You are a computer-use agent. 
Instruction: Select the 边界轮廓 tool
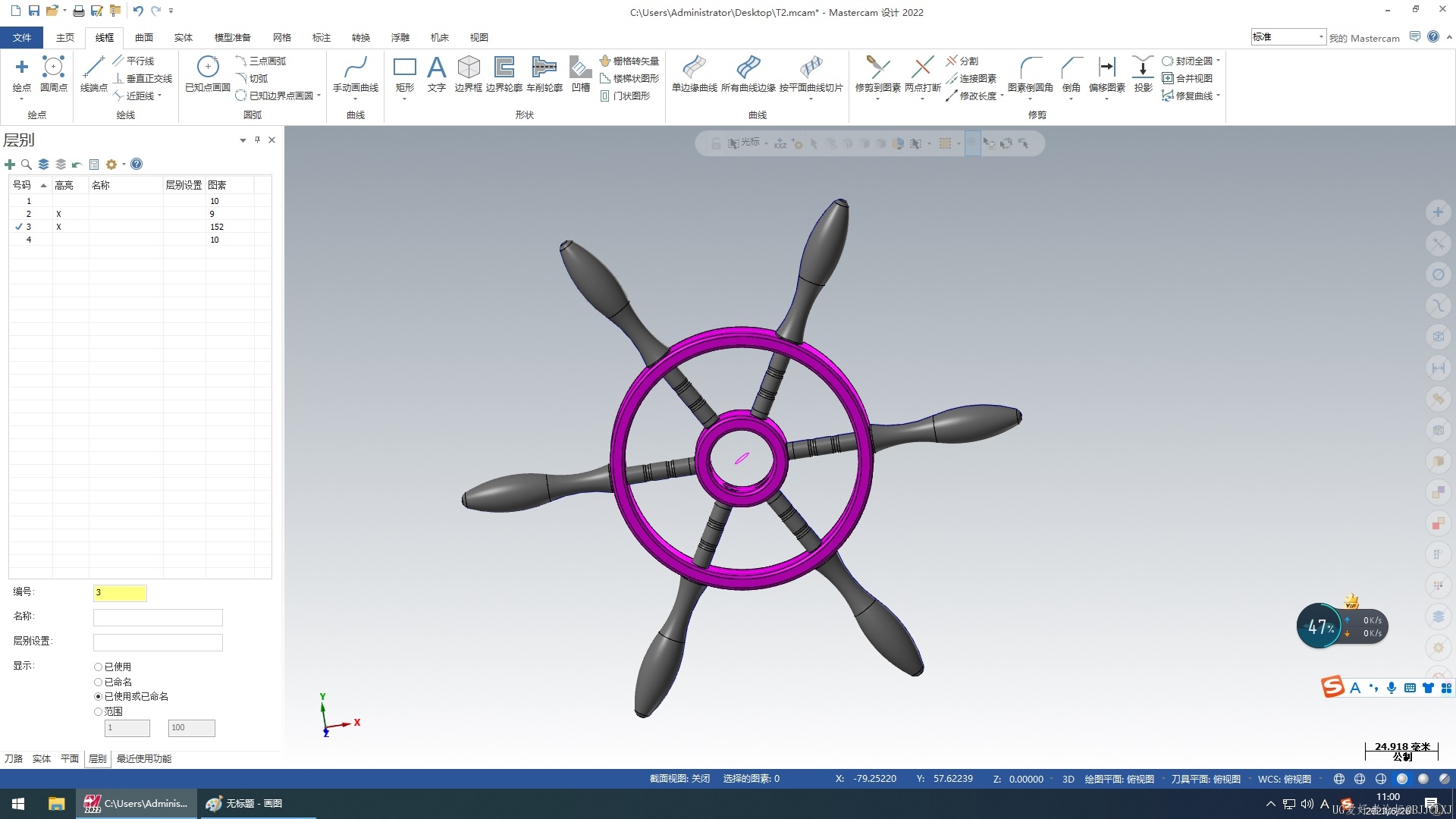pyautogui.click(x=504, y=74)
